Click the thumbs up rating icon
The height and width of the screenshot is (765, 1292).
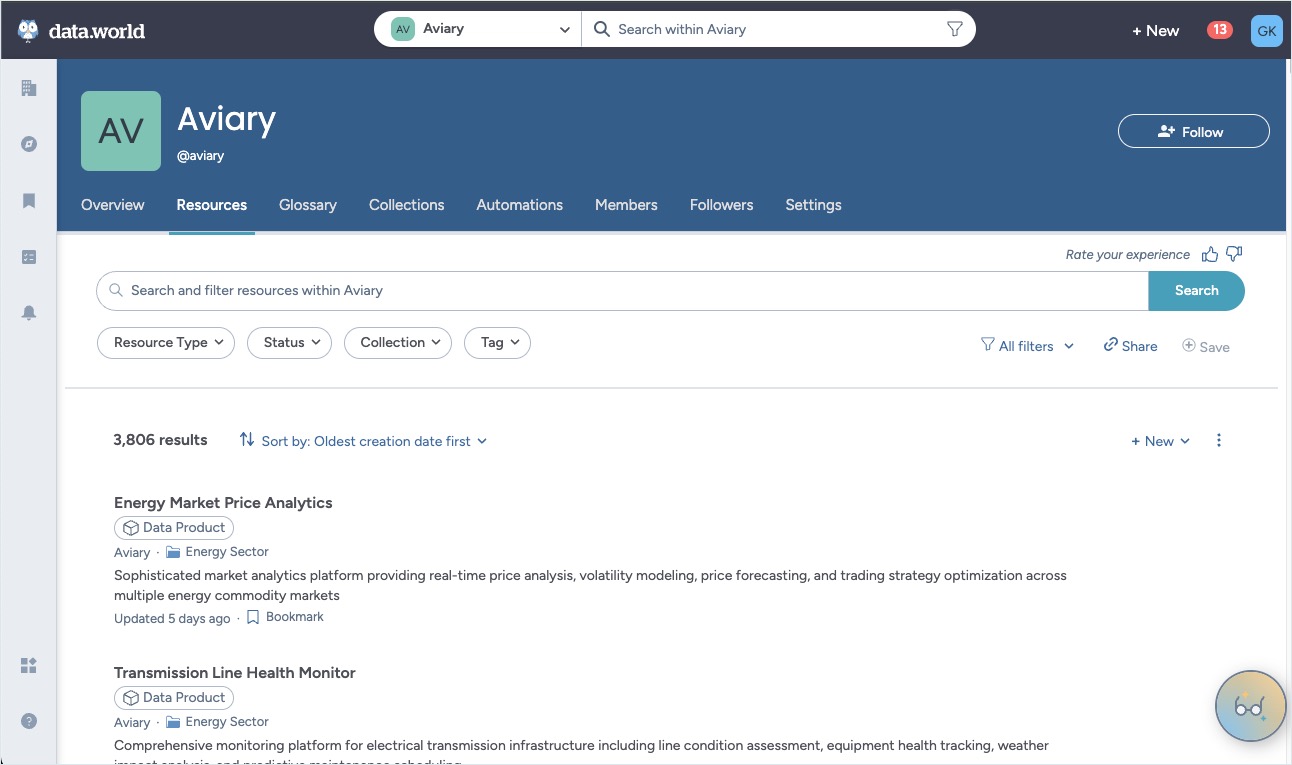pos(1210,254)
